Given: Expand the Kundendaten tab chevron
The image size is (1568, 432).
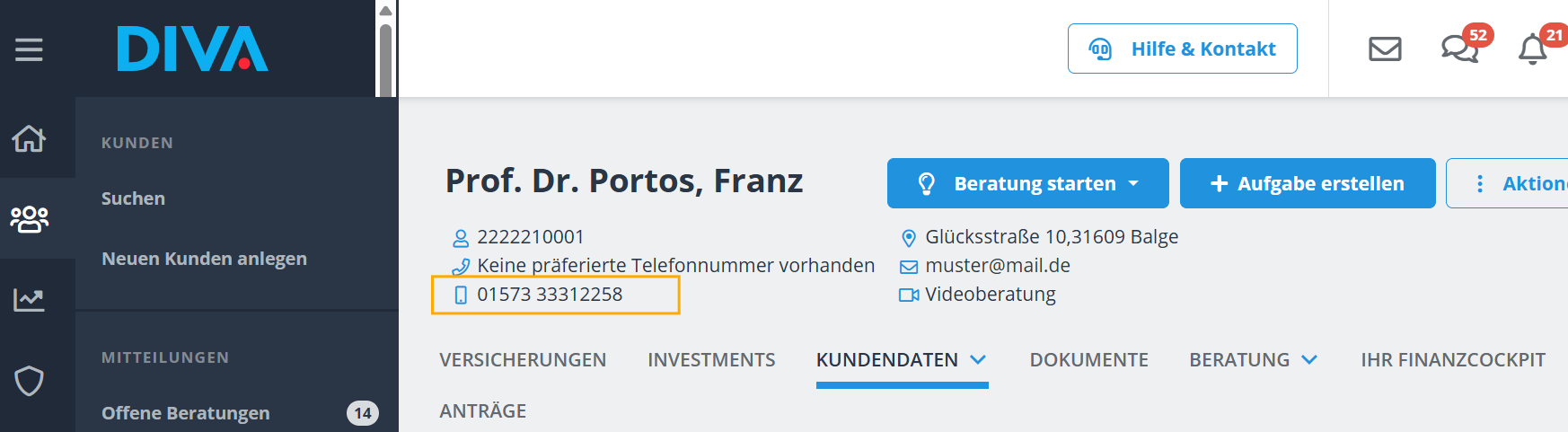Looking at the screenshot, I should pyautogui.click(x=978, y=359).
